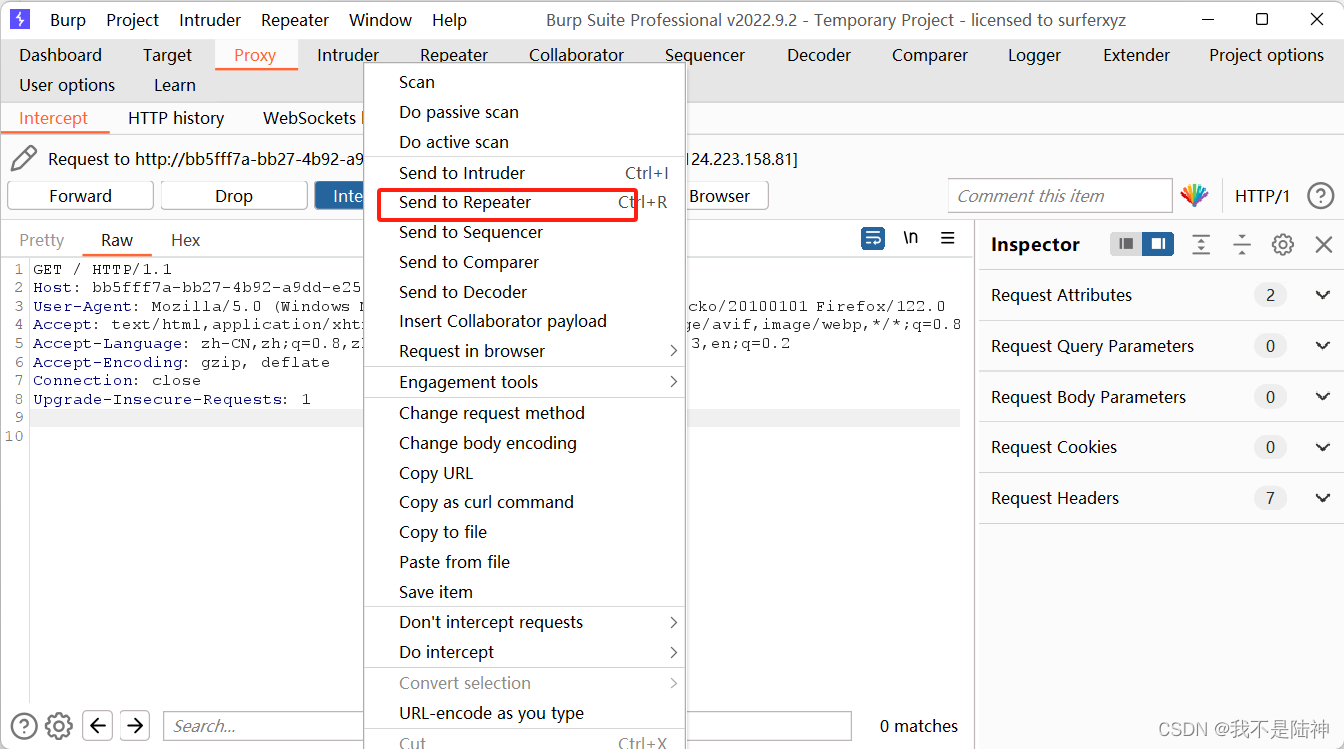Image resolution: width=1344 pixels, height=749 pixels.
Task: Select Change body encoding
Action: click(x=525, y=443)
